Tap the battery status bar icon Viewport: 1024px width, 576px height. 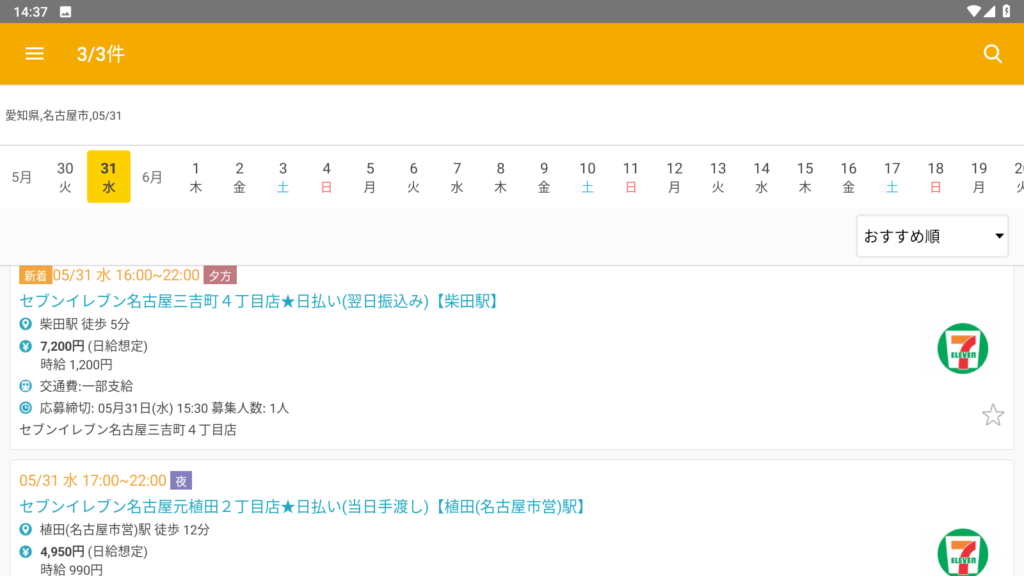(1007, 11)
